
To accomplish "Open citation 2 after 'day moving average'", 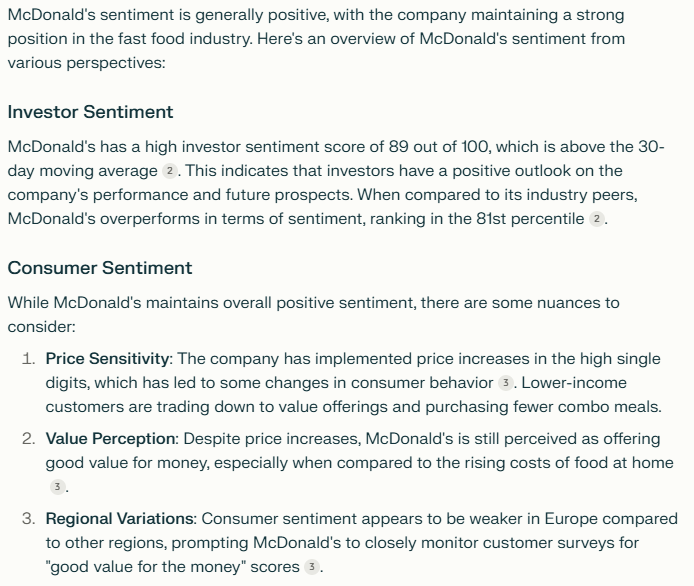I will click(x=170, y=171).
